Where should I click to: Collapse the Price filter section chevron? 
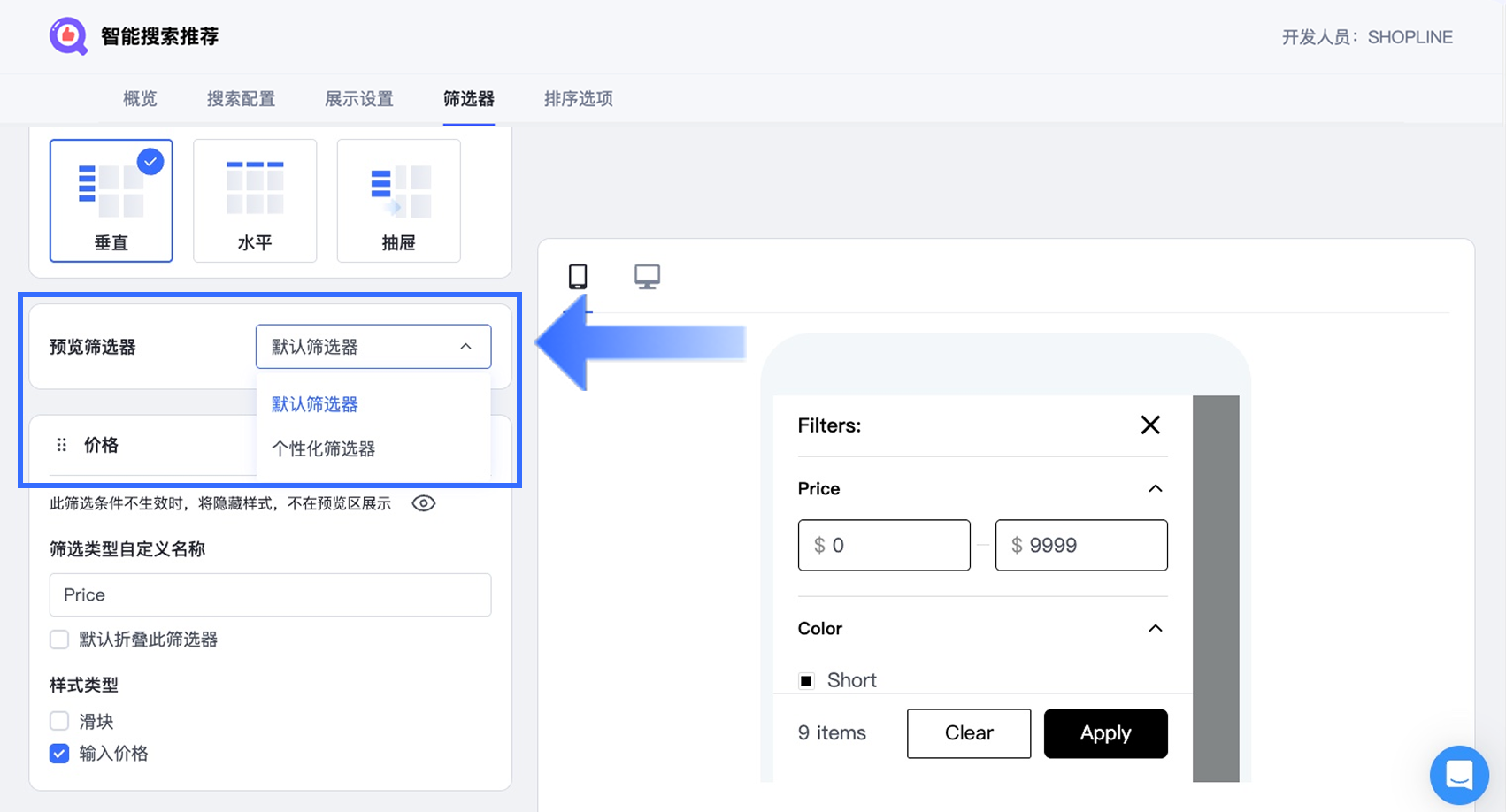click(x=1155, y=489)
